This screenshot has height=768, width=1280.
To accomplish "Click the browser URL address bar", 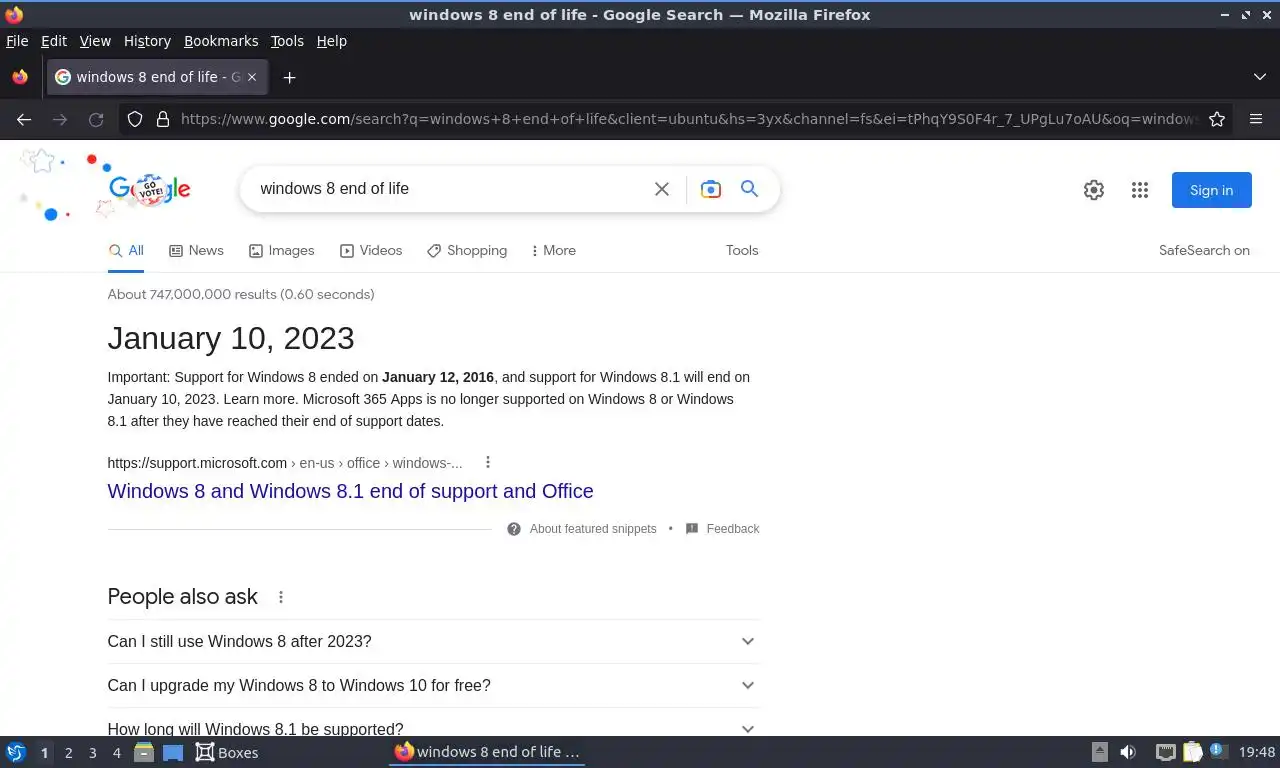I will pos(688,119).
